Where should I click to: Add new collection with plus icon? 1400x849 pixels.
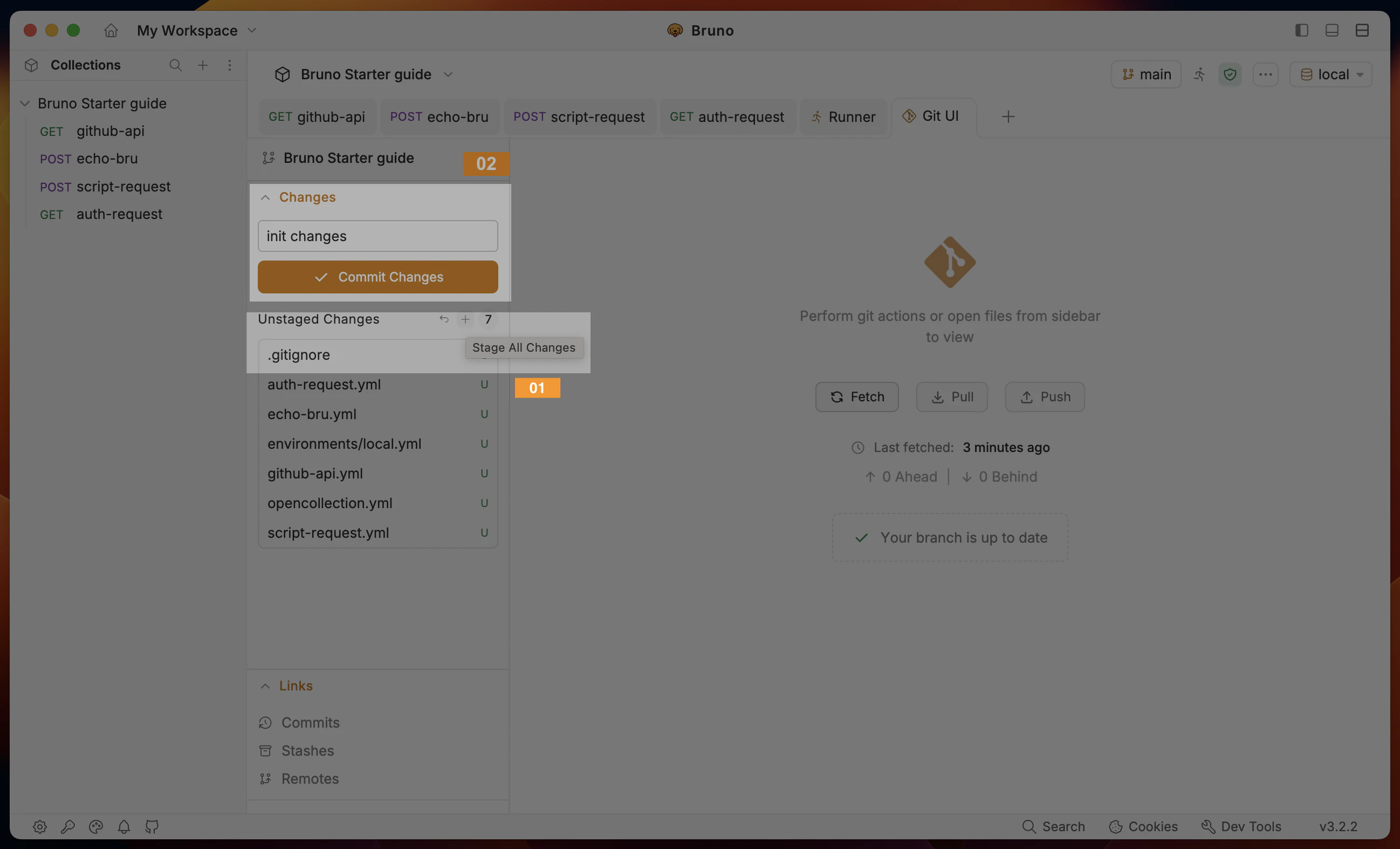coord(203,65)
